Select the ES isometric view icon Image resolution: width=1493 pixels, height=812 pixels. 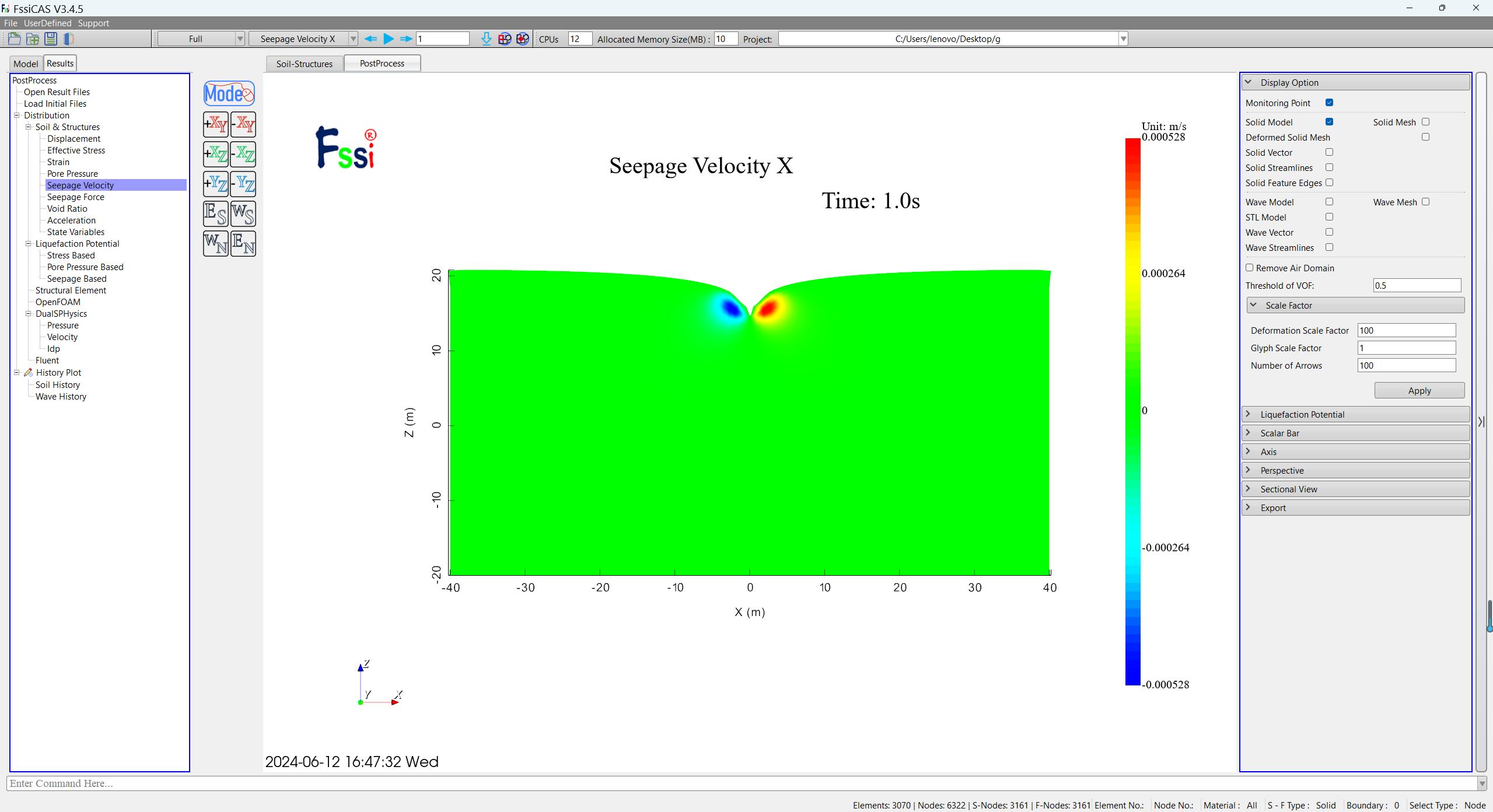(216, 213)
